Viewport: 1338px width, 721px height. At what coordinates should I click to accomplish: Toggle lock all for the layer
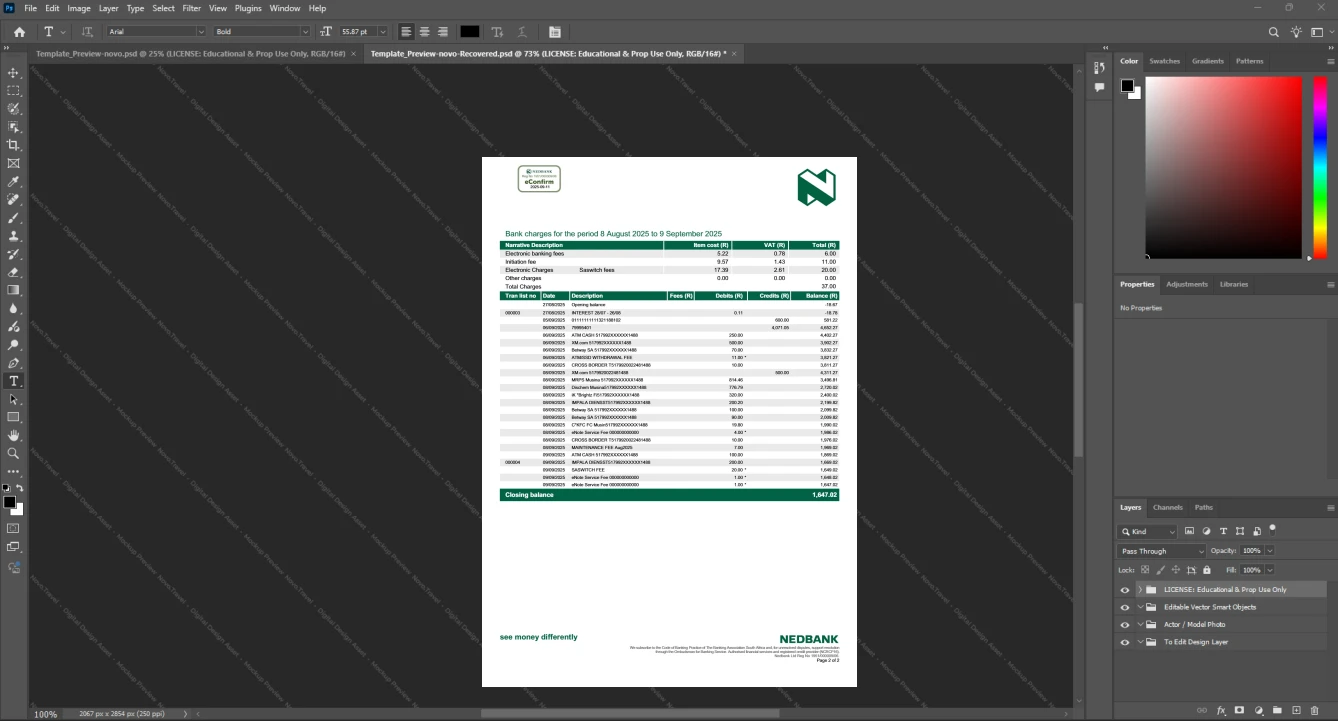click(1206, 570)
